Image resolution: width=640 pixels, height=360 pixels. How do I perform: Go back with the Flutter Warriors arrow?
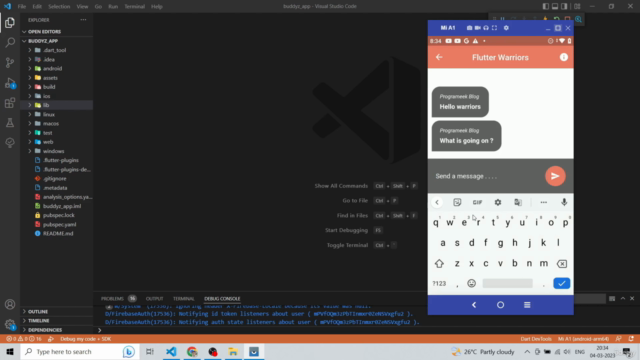(439, 58)
